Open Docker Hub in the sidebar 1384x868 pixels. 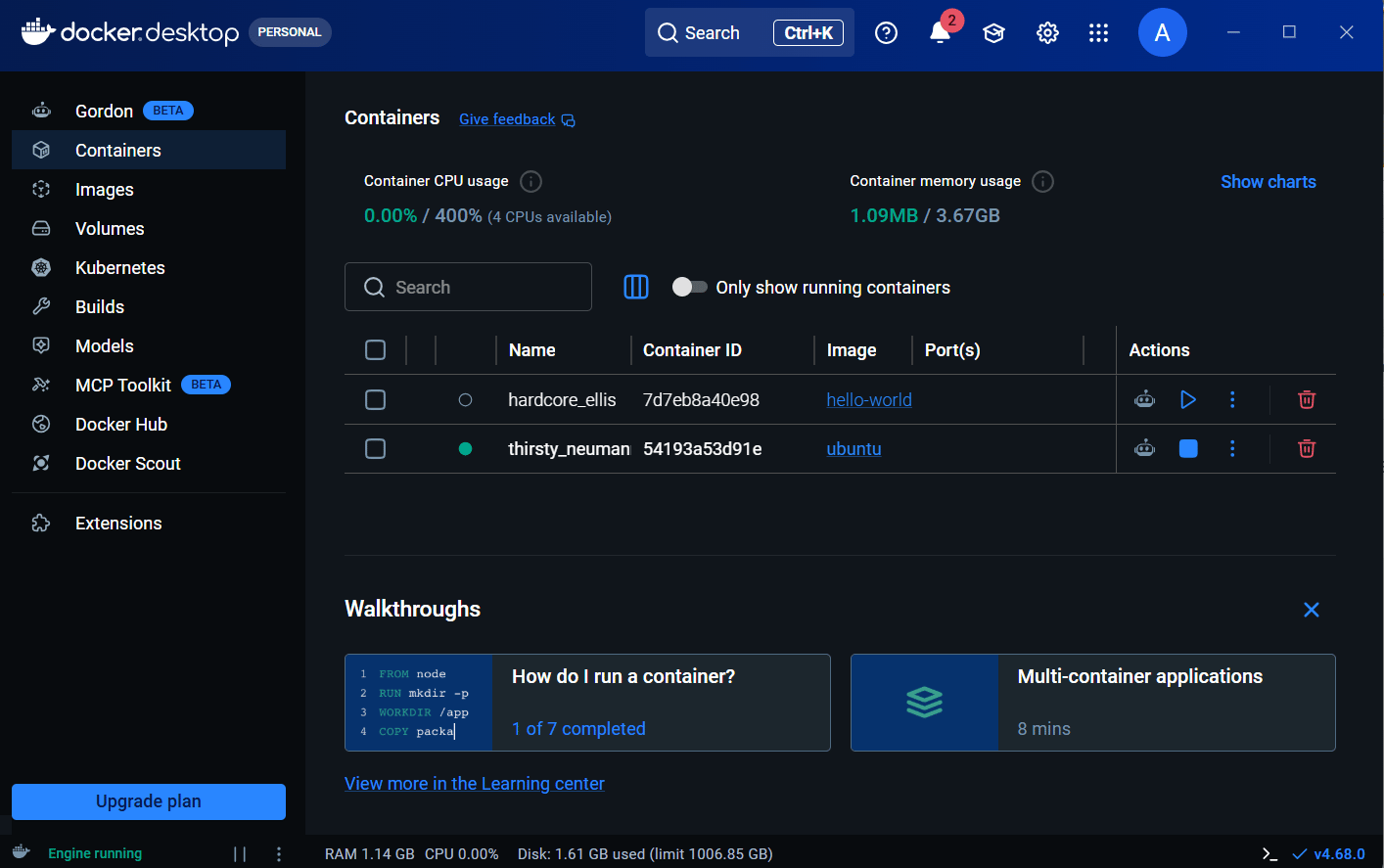(149, 424)
